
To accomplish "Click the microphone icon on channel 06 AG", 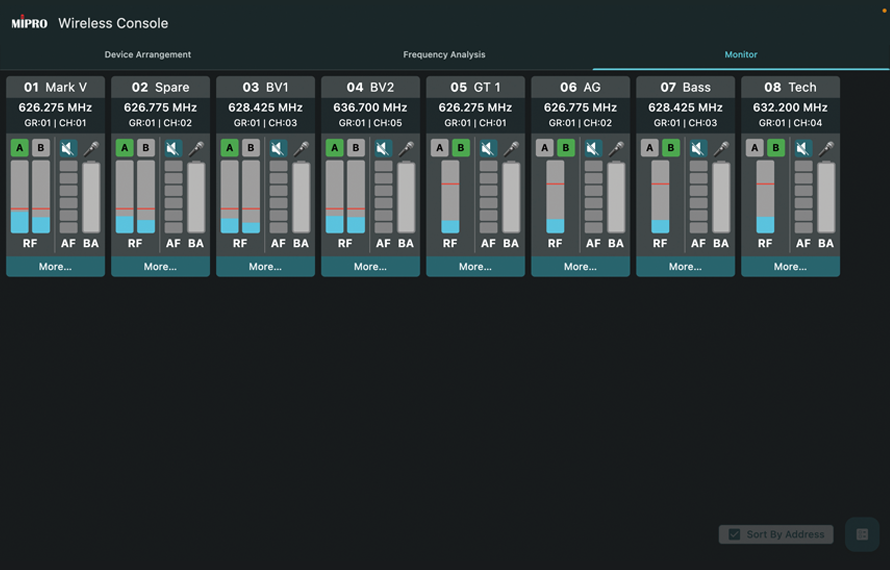I will point(616,148).
